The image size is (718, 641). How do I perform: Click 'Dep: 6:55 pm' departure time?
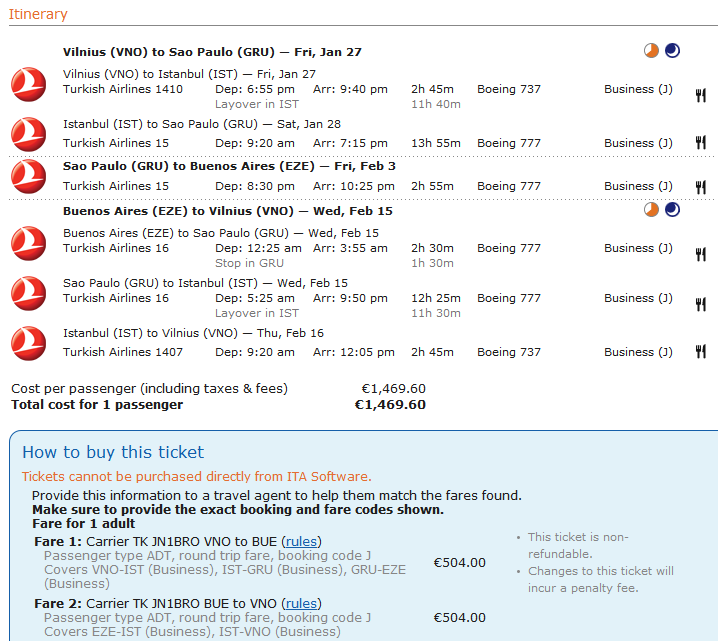coord(255,89)
